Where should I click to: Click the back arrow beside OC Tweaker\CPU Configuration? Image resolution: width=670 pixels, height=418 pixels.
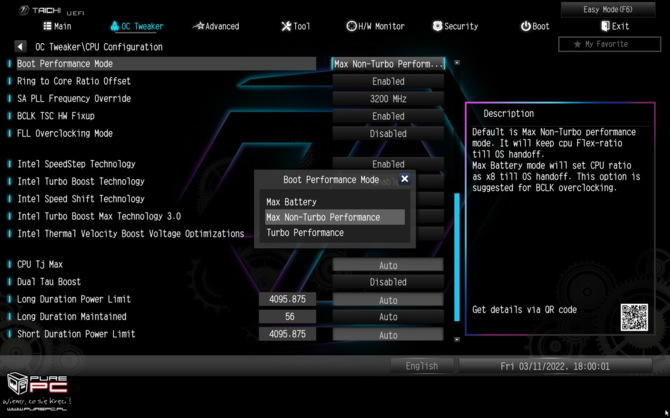[20, 46]
